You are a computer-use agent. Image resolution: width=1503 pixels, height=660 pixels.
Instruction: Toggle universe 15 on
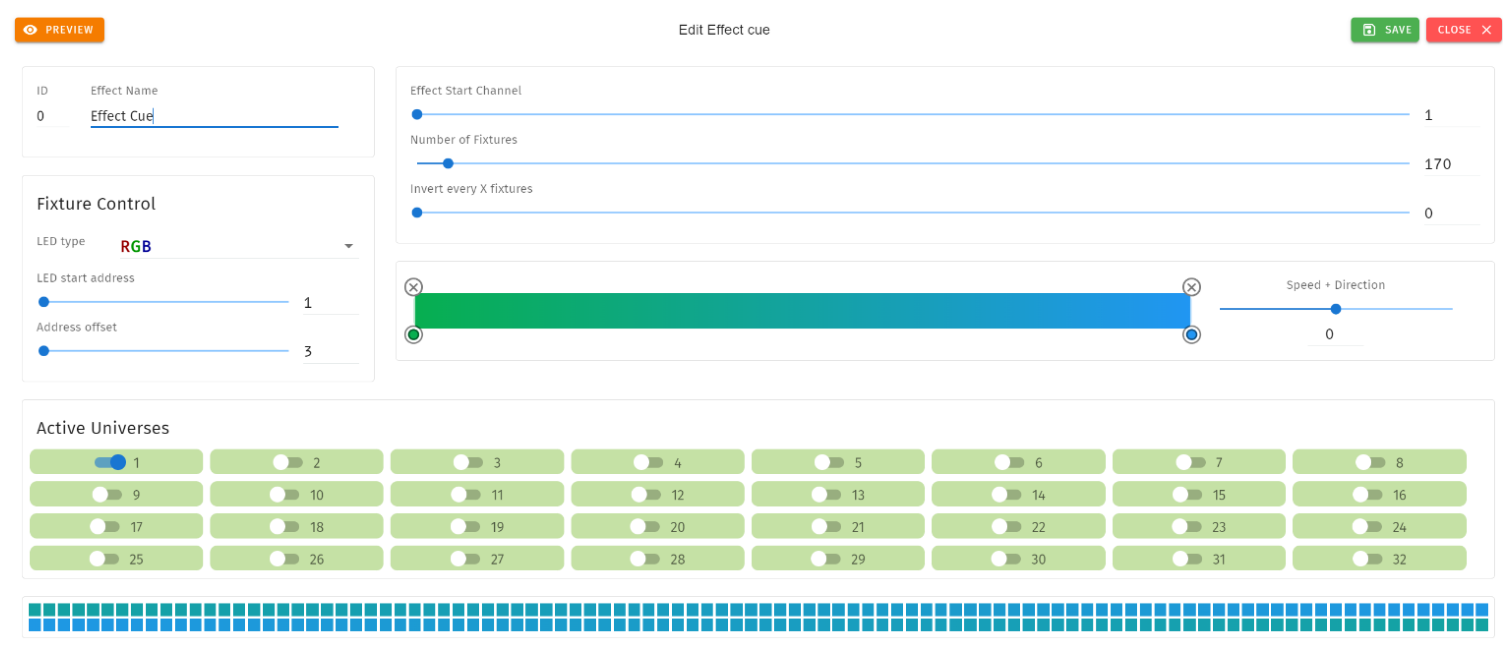coord(1187,494)
